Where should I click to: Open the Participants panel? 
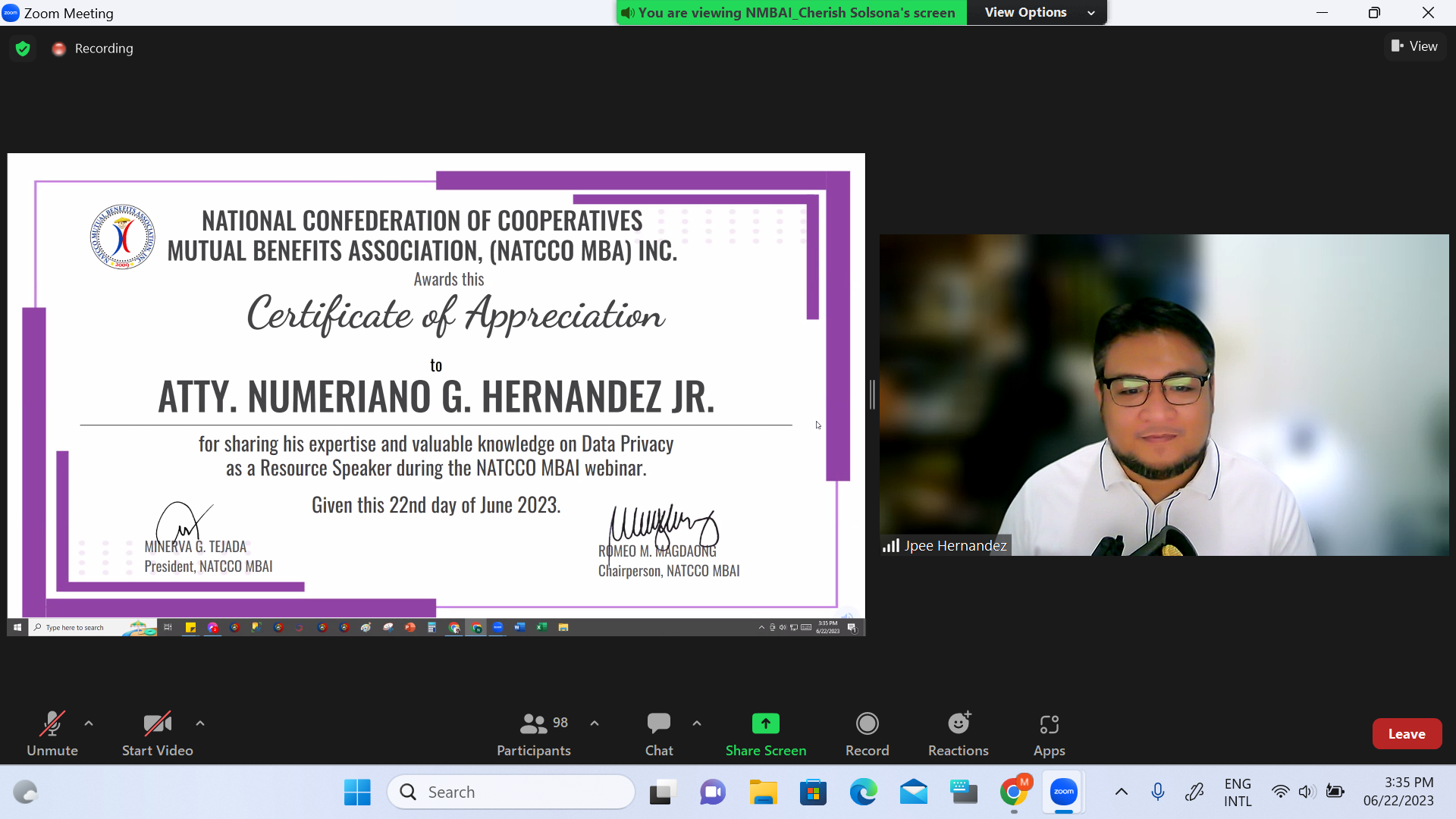534,734
